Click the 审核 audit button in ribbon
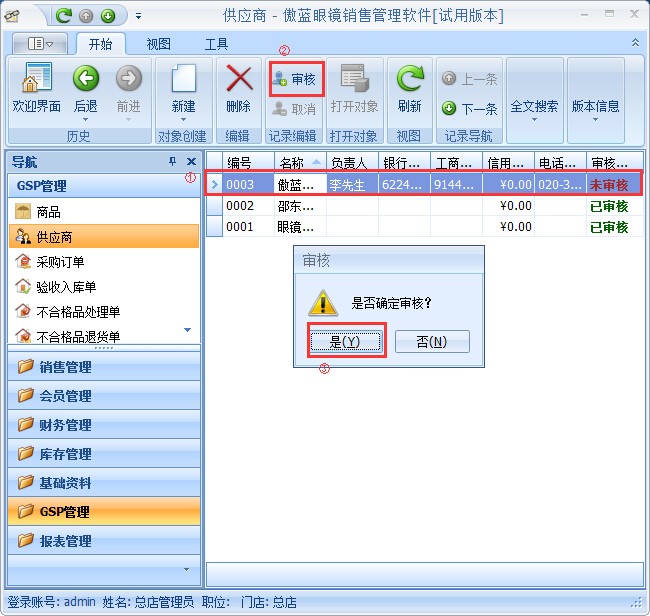The height and width of the screenshot is (616, 650). point(295,78)
